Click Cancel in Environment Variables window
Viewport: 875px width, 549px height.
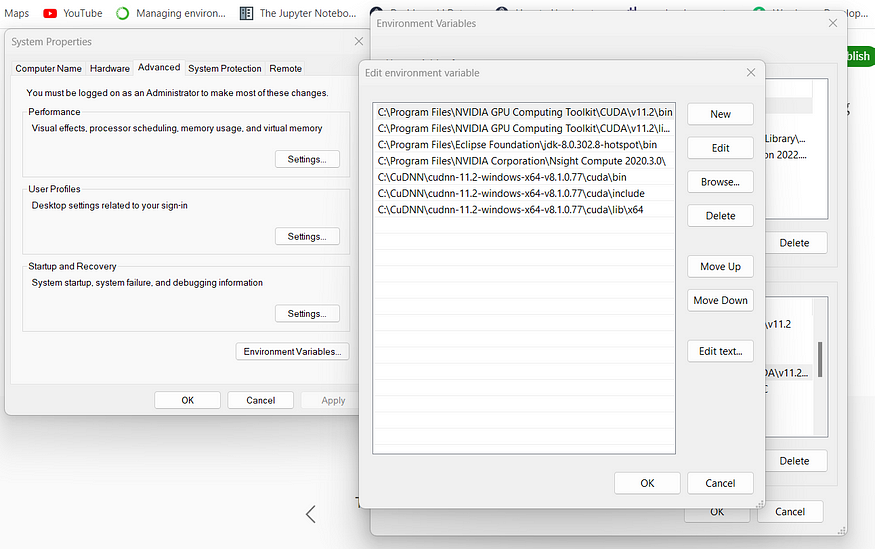(x=790, y=512)
